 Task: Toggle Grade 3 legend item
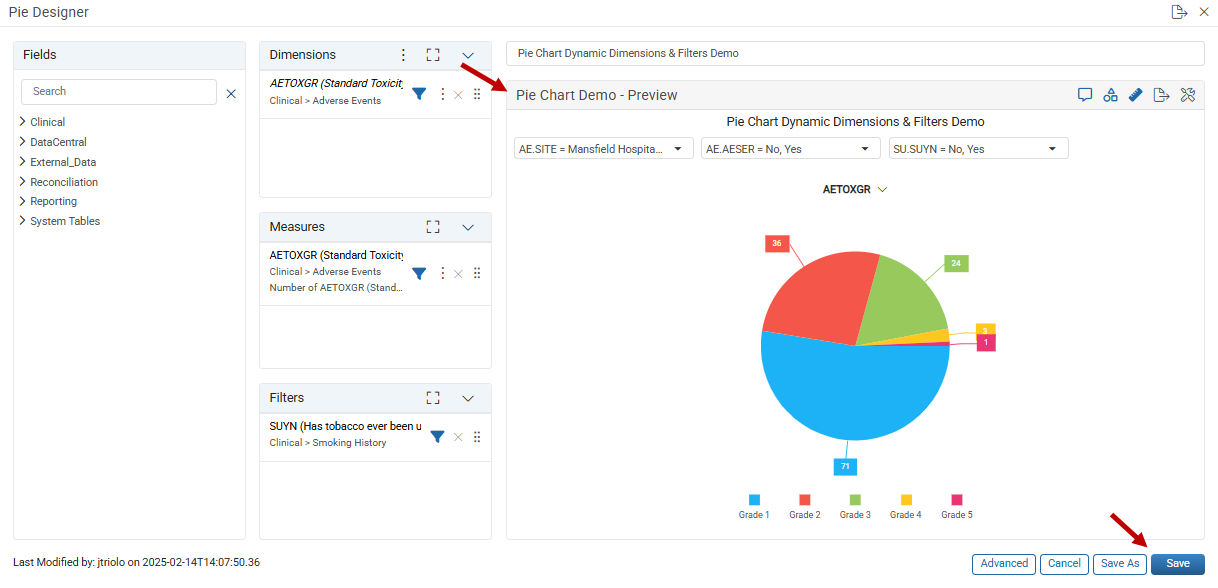pos(855,507)
